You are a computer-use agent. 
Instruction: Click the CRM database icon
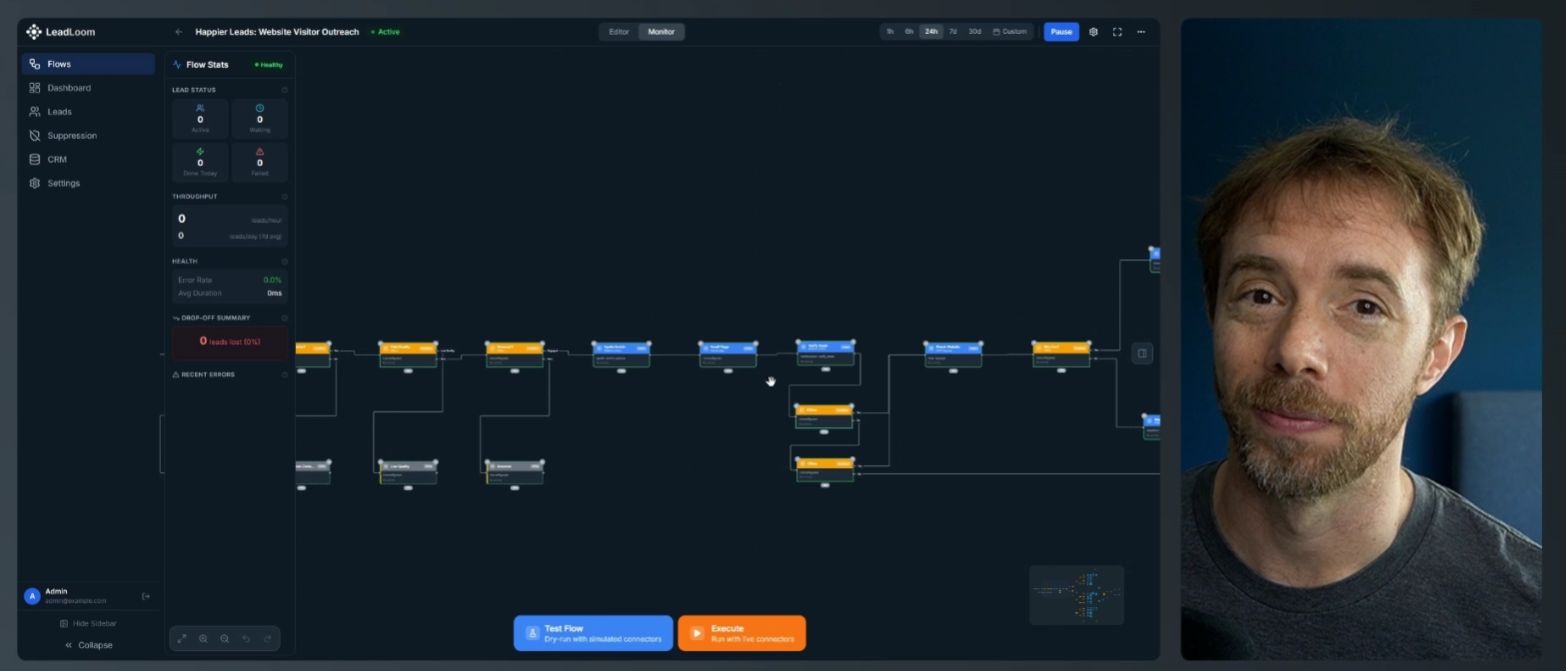[35, 159]
